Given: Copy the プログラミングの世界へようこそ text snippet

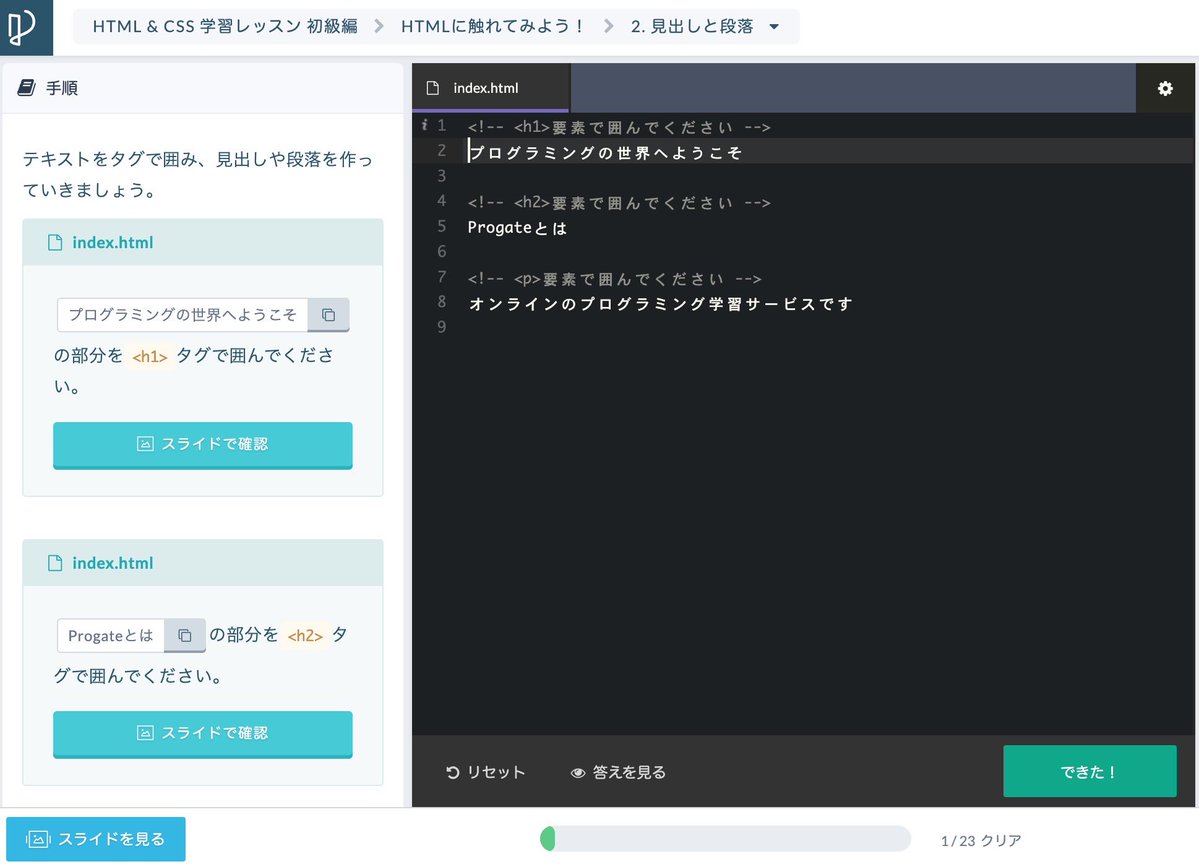Looking at the screenshot, I should pyautogui.click(x=328, y=315).
